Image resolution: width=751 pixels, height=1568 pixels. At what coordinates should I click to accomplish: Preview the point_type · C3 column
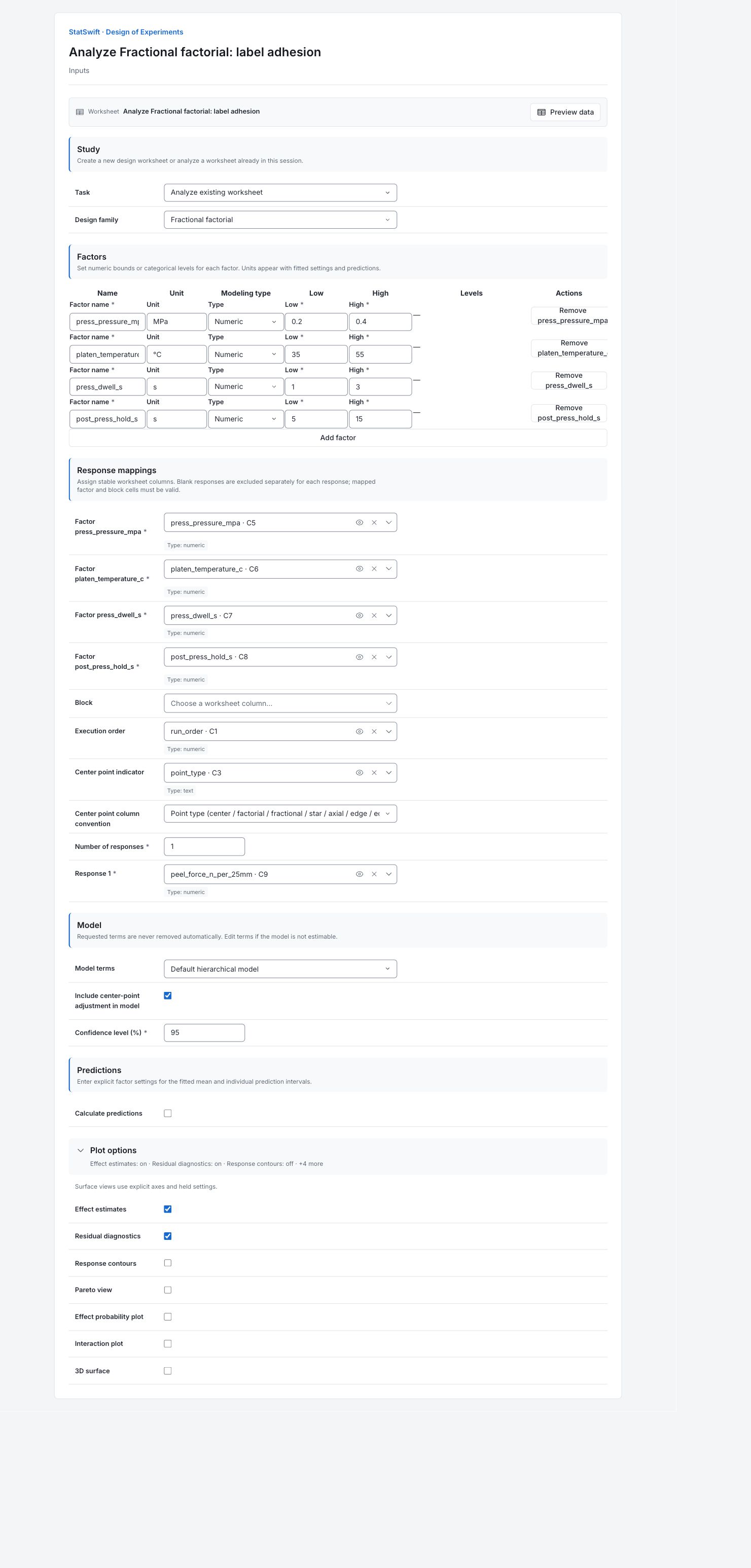click(x=359, y=772)
